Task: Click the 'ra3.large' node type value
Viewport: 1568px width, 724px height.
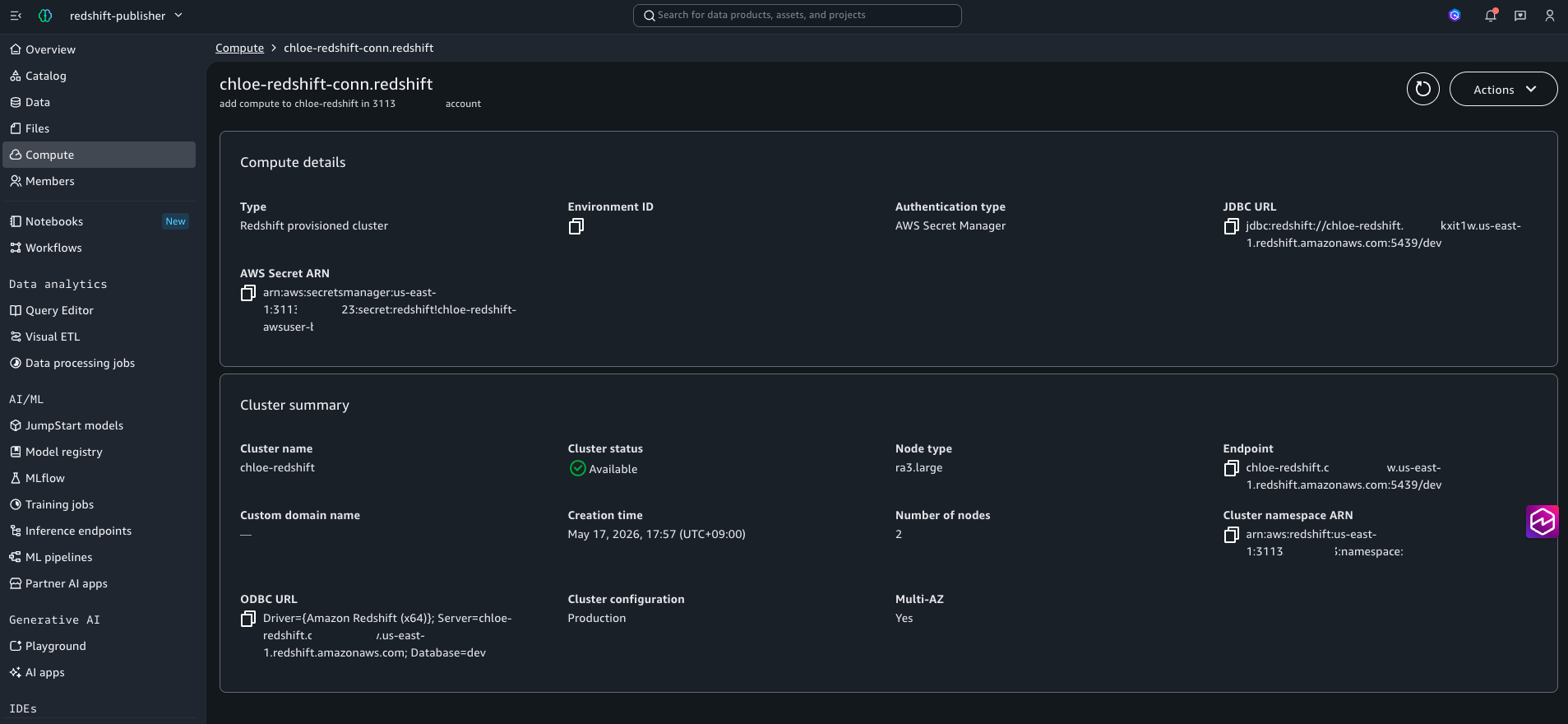Action: click(919, 467)
